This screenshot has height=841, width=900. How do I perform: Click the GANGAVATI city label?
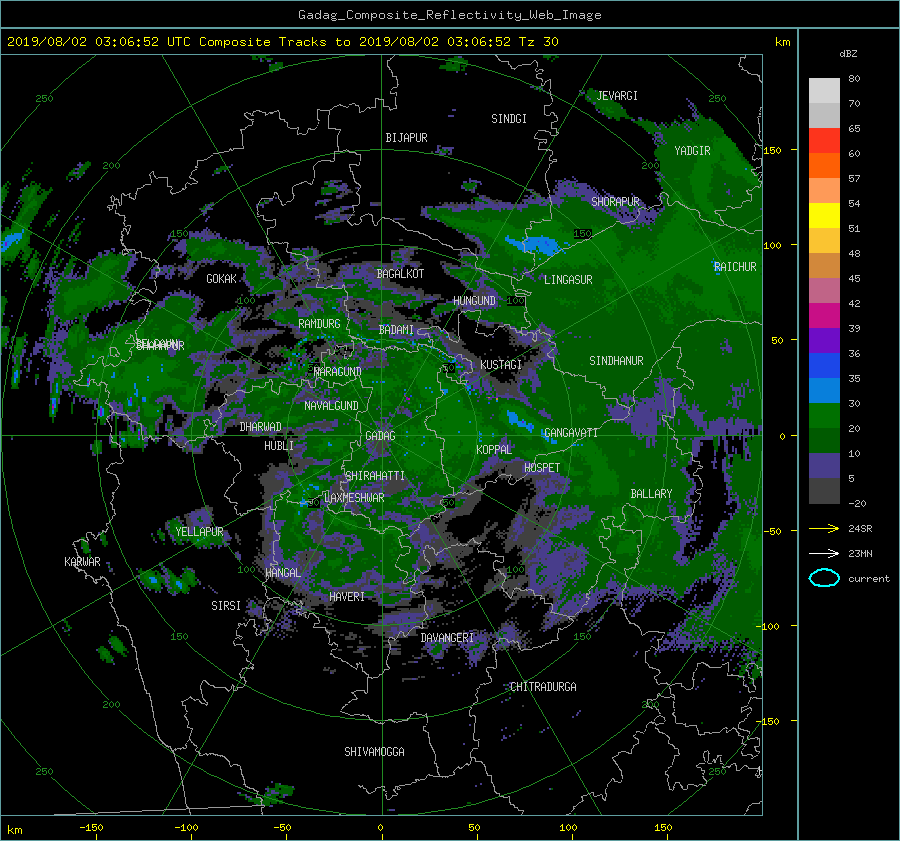click(571, 433)
